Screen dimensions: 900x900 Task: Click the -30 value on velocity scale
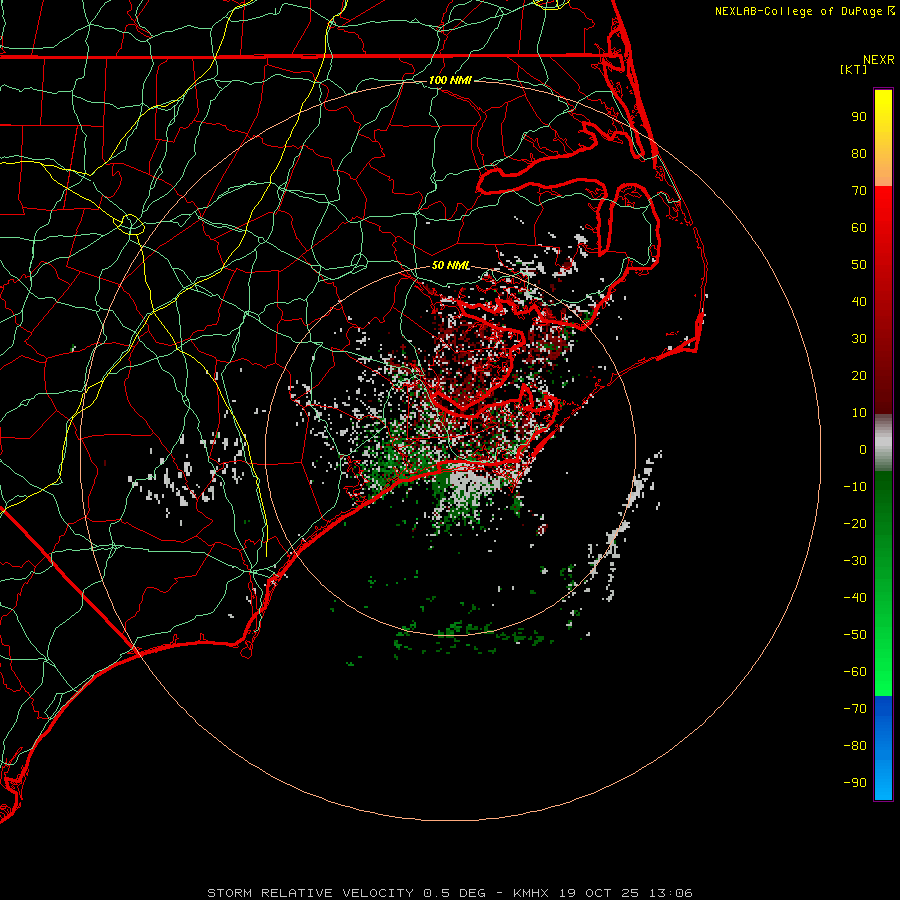855,561
